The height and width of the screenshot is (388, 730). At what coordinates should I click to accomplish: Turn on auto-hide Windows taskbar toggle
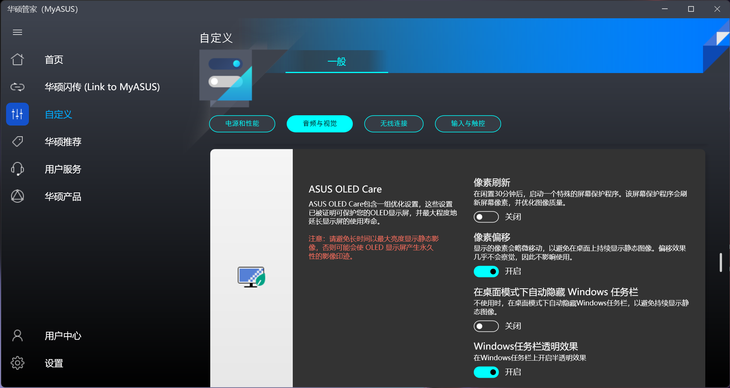[486, 326]
